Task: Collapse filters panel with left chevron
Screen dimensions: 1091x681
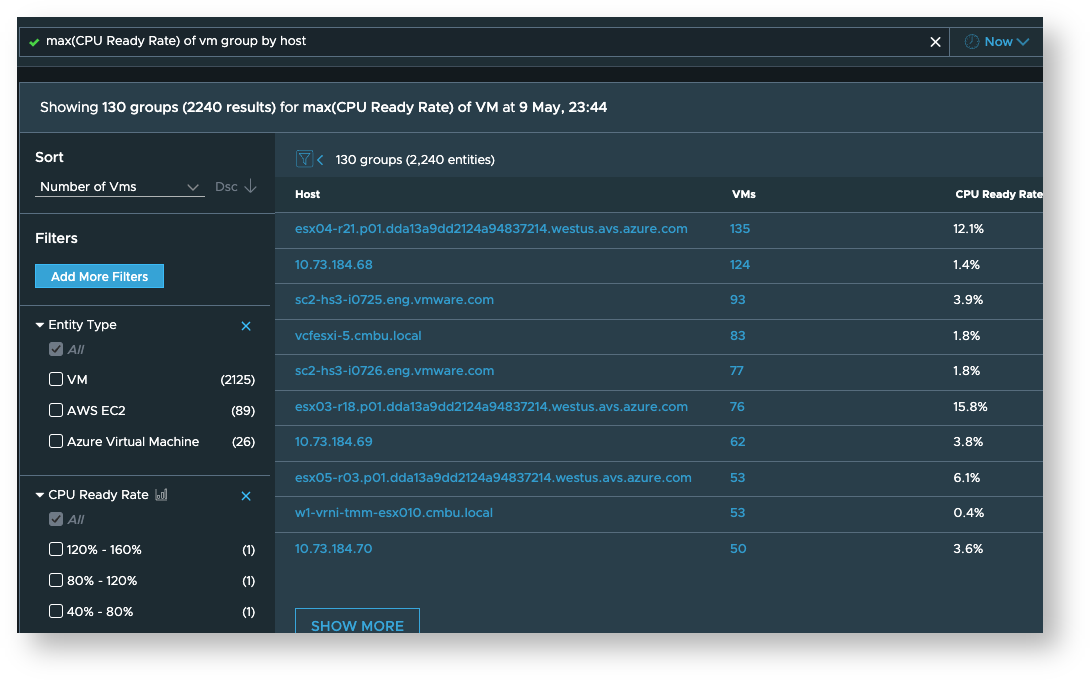Action: click(320, 160)
